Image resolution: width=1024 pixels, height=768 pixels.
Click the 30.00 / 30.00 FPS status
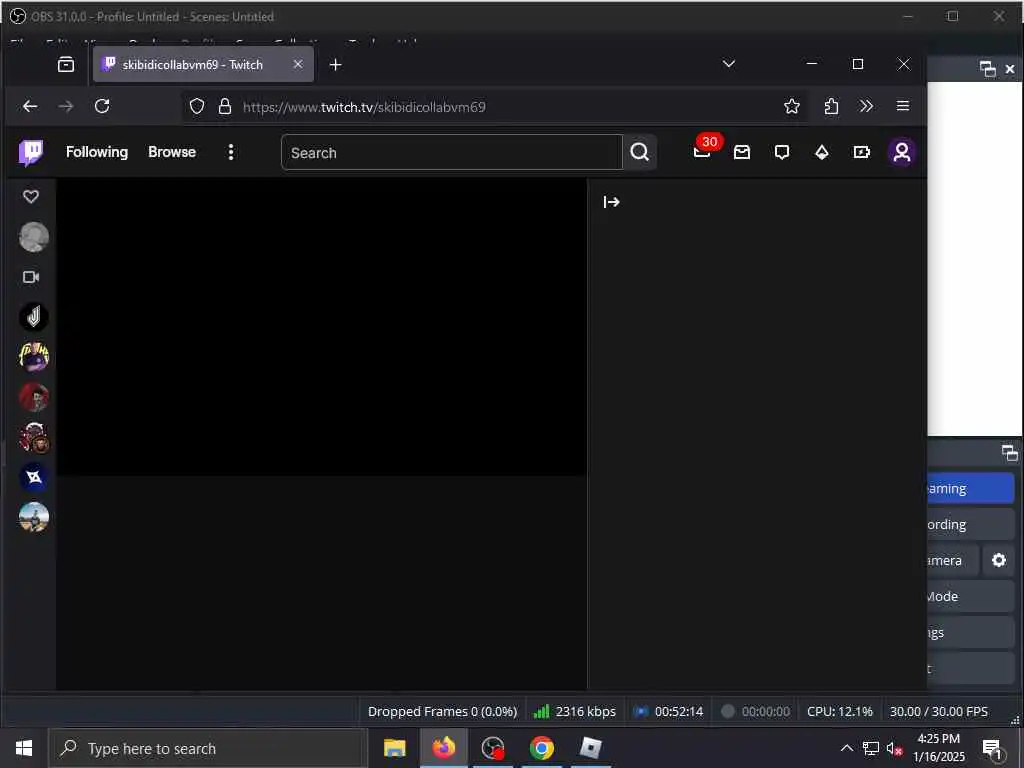point(938,711)
